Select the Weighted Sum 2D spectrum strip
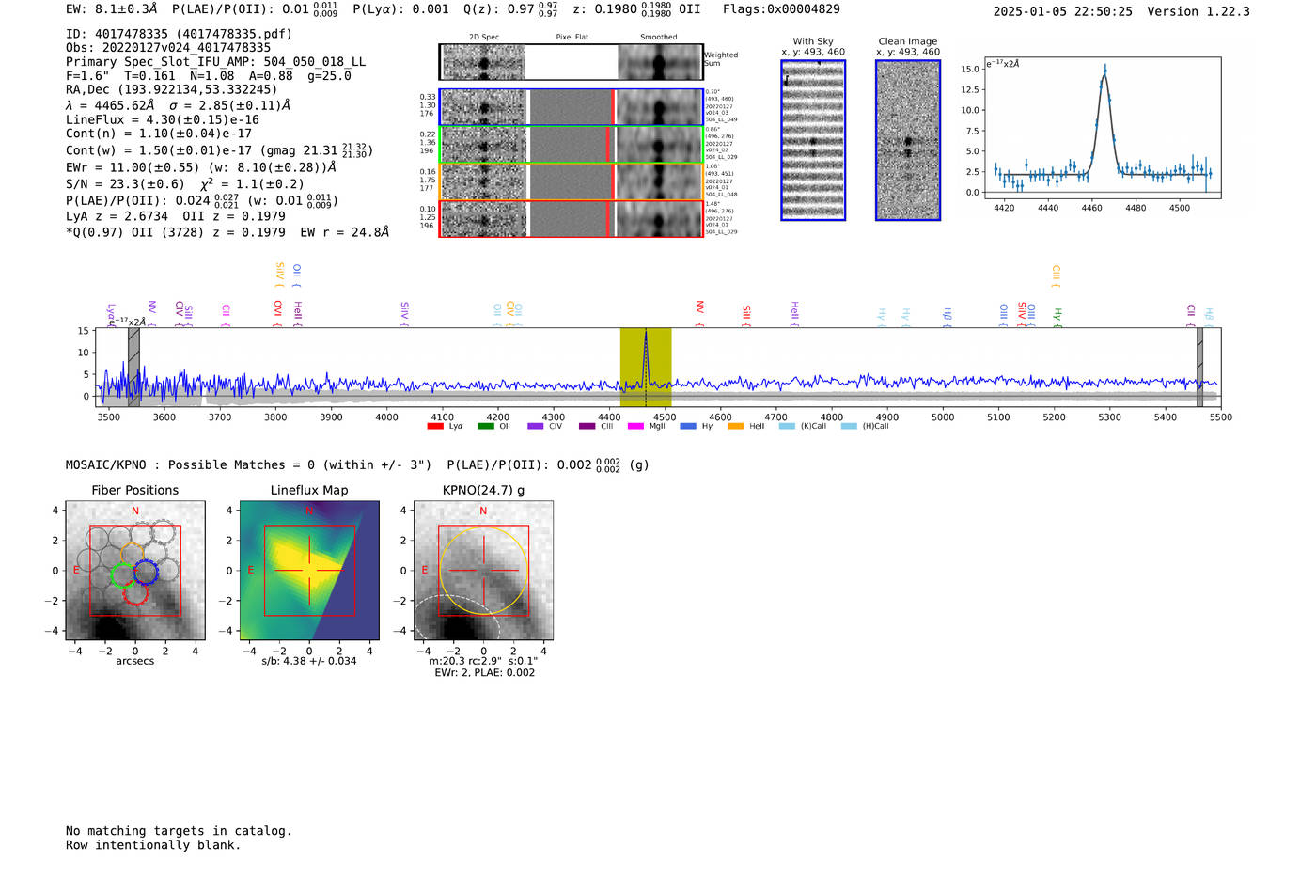Screen dimensions: 1316x896 click(x=571, y=62)
